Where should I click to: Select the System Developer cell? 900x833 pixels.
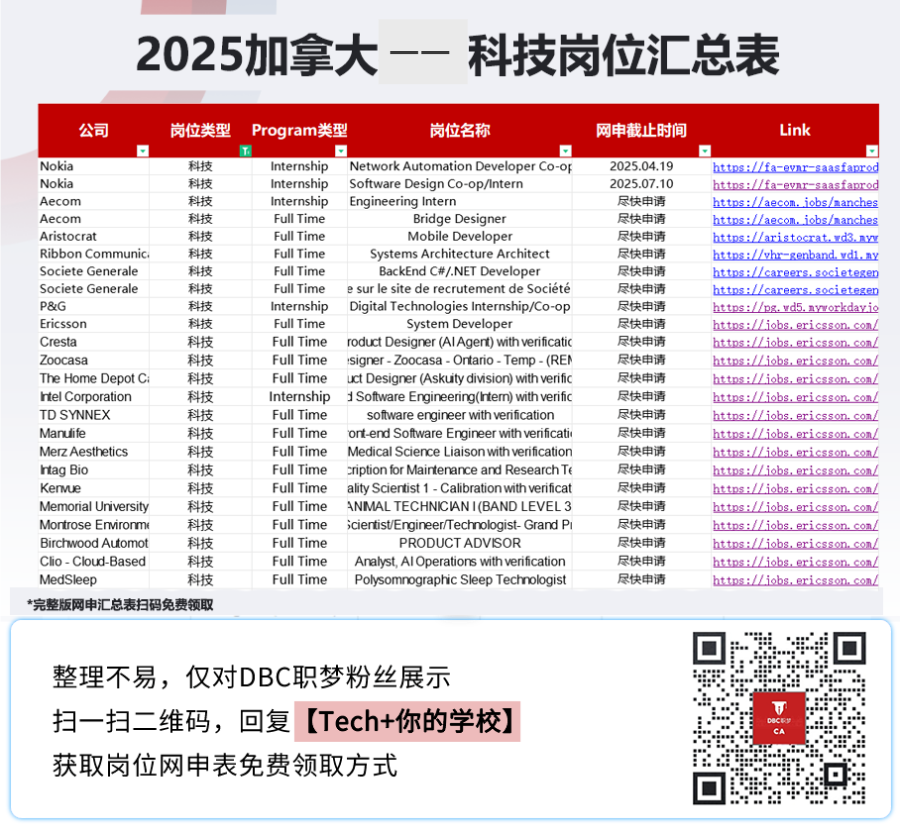(460, 324)
